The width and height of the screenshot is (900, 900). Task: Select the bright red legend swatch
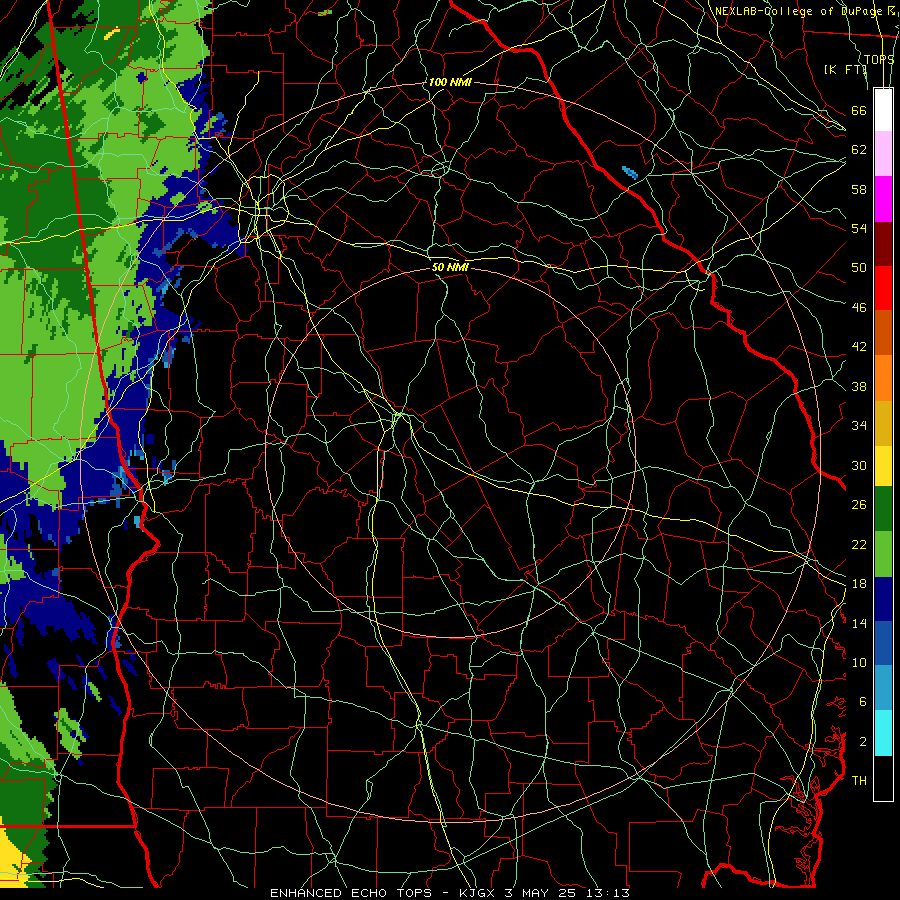[883, 288]
